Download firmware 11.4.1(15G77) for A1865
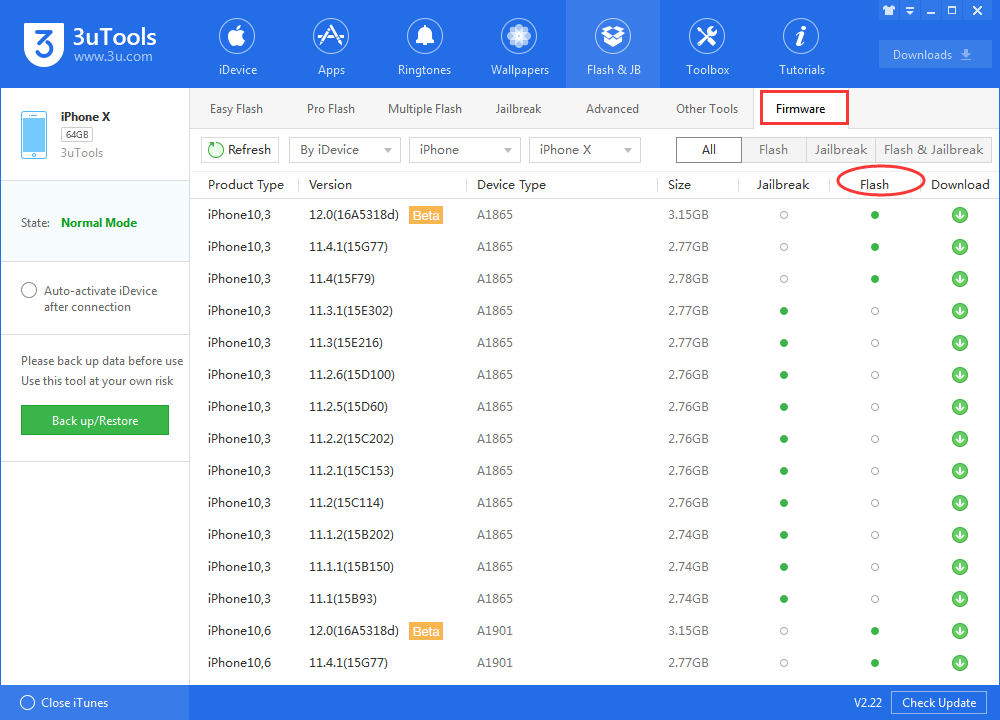 960,247
